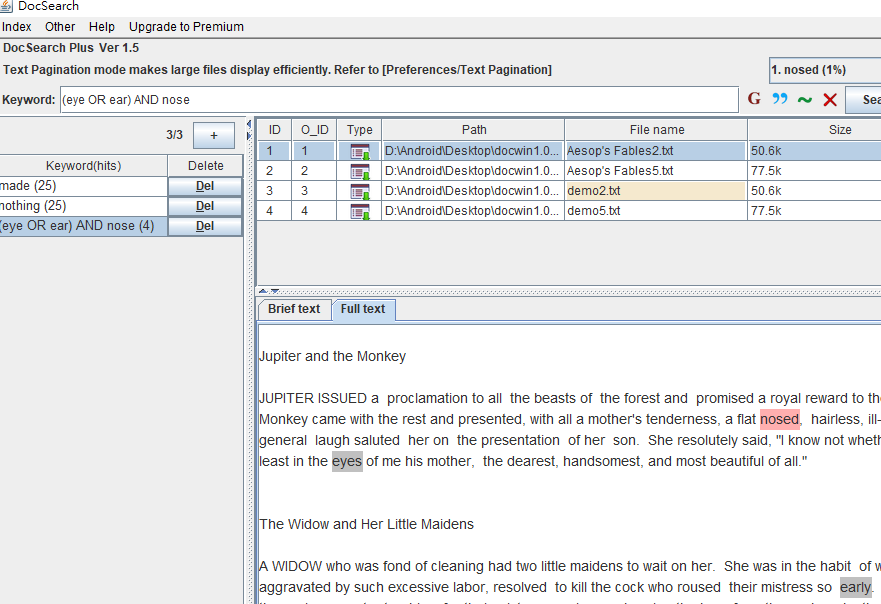Click the green tilde icon
Screen dimensions: 881x604
pyautogui.click(x=804, y=99)
